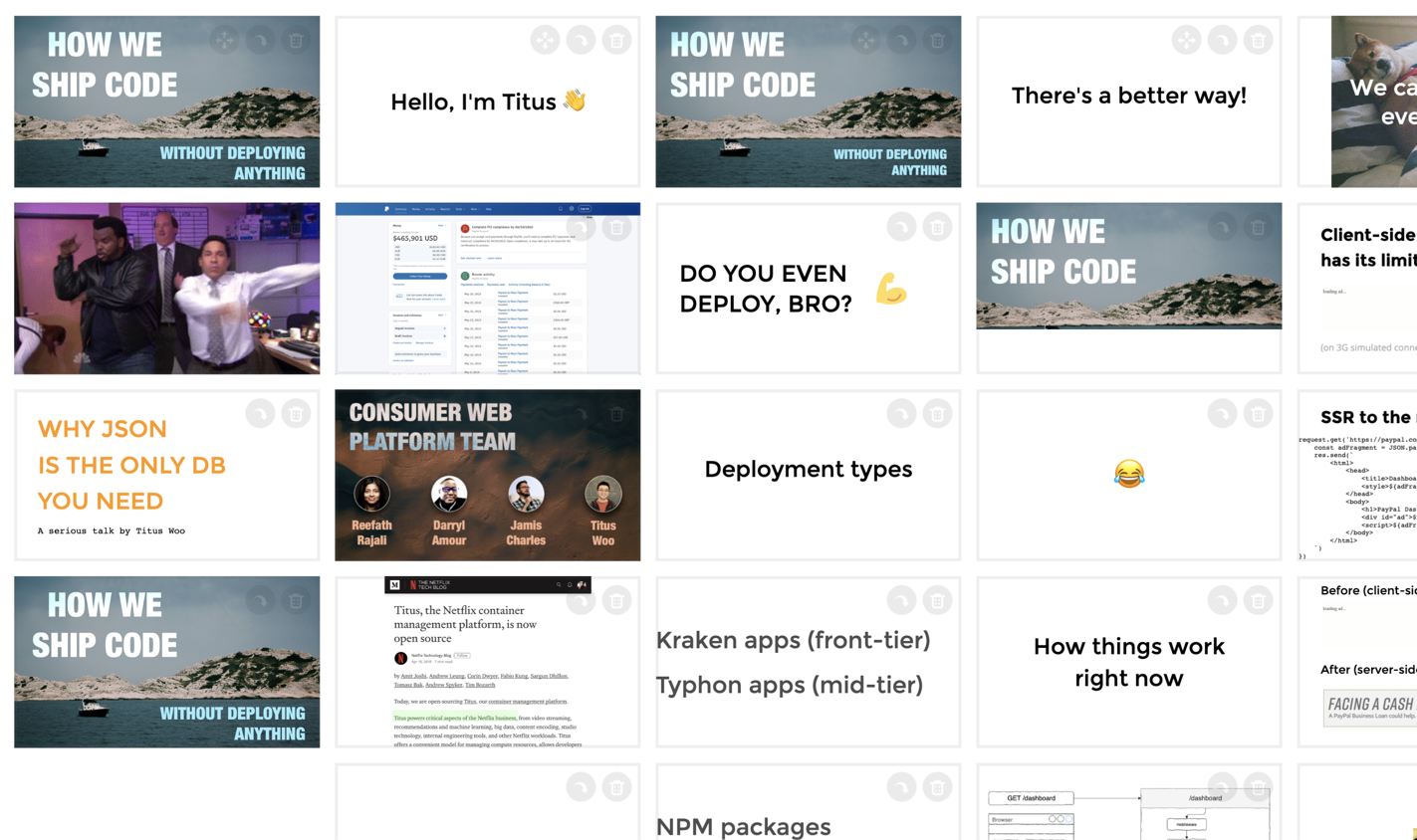Delete the Hello, I'm Titus slide with its trash icon
The image size is (1417, 840).
click(x=616, y=40)
